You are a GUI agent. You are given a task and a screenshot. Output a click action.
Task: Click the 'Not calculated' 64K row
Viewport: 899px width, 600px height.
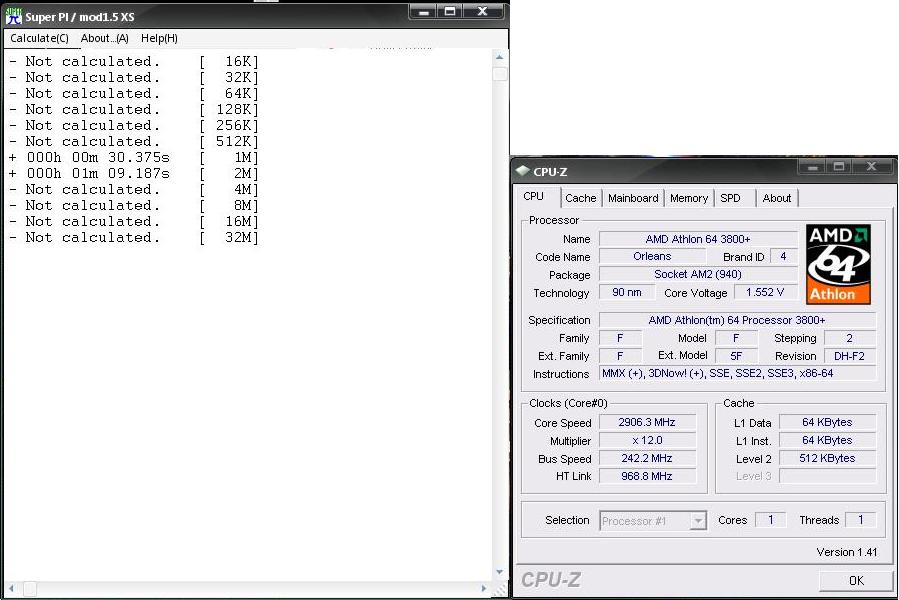[x=134, y=93]
